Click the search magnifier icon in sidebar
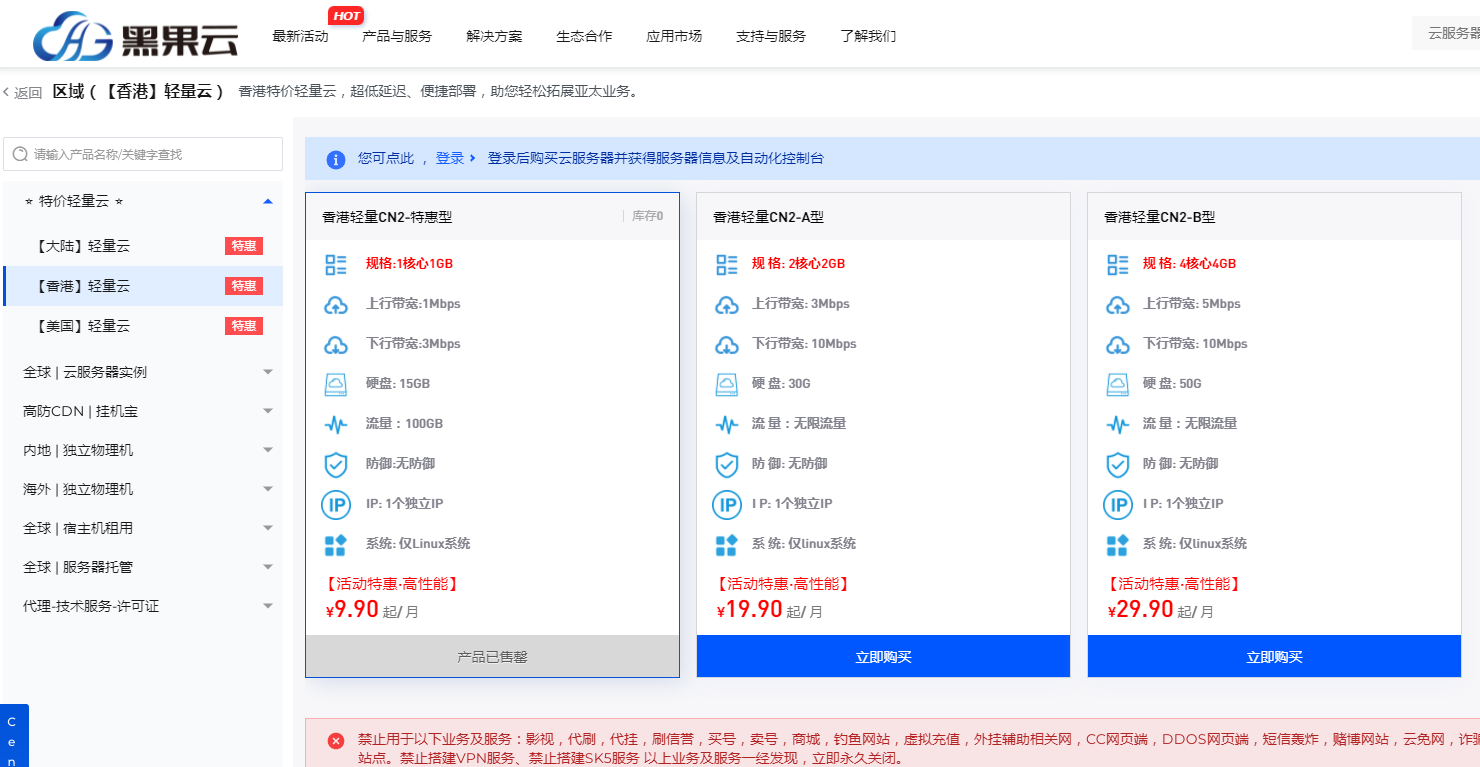This screenshot has height=767, width=1480. click(x=21, y=154)
